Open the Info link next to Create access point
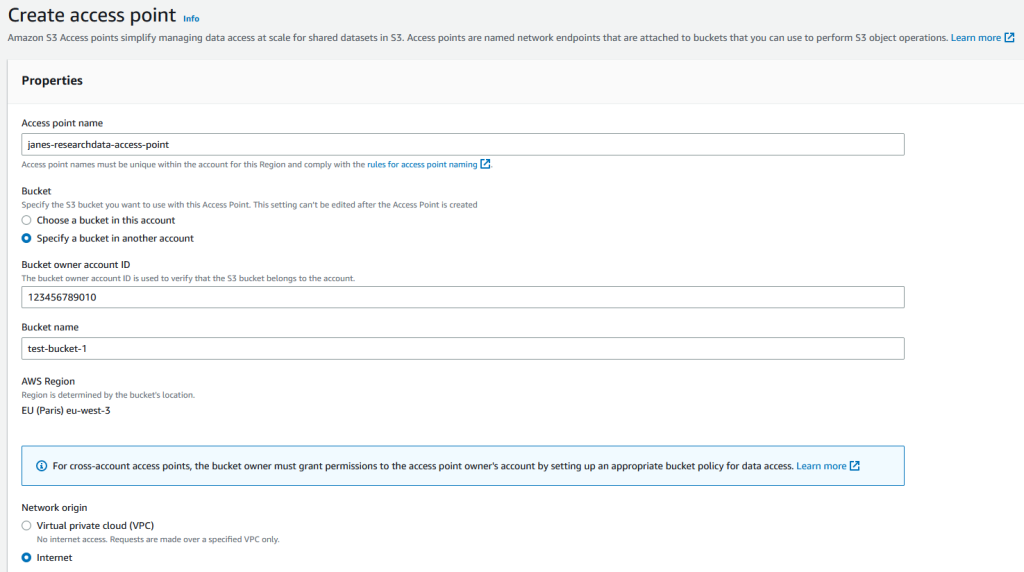The image size is (1024, 572). [x=191, y=18]
